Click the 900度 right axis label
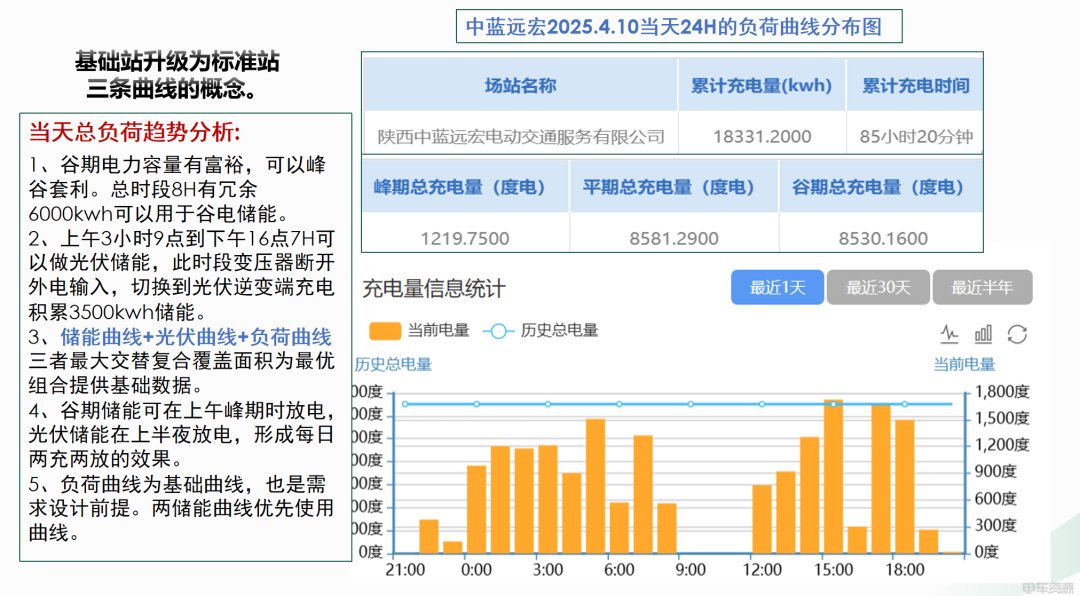Viewport: 1080px width, 596px height. pyautogui.click(x=997, y=472)
